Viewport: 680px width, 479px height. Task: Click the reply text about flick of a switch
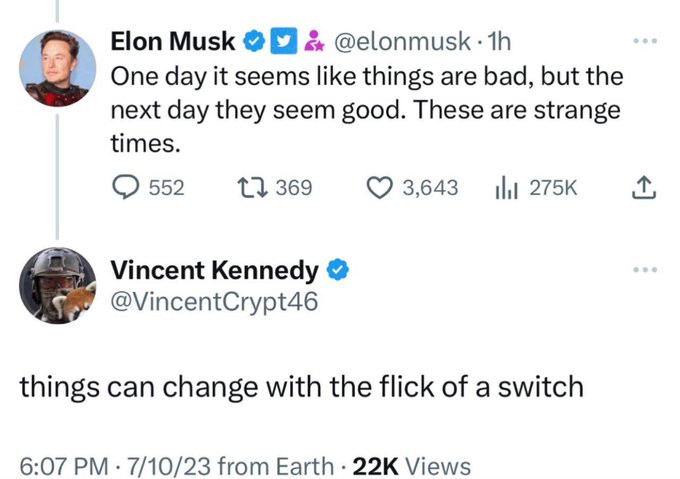(x=301, y=385)
